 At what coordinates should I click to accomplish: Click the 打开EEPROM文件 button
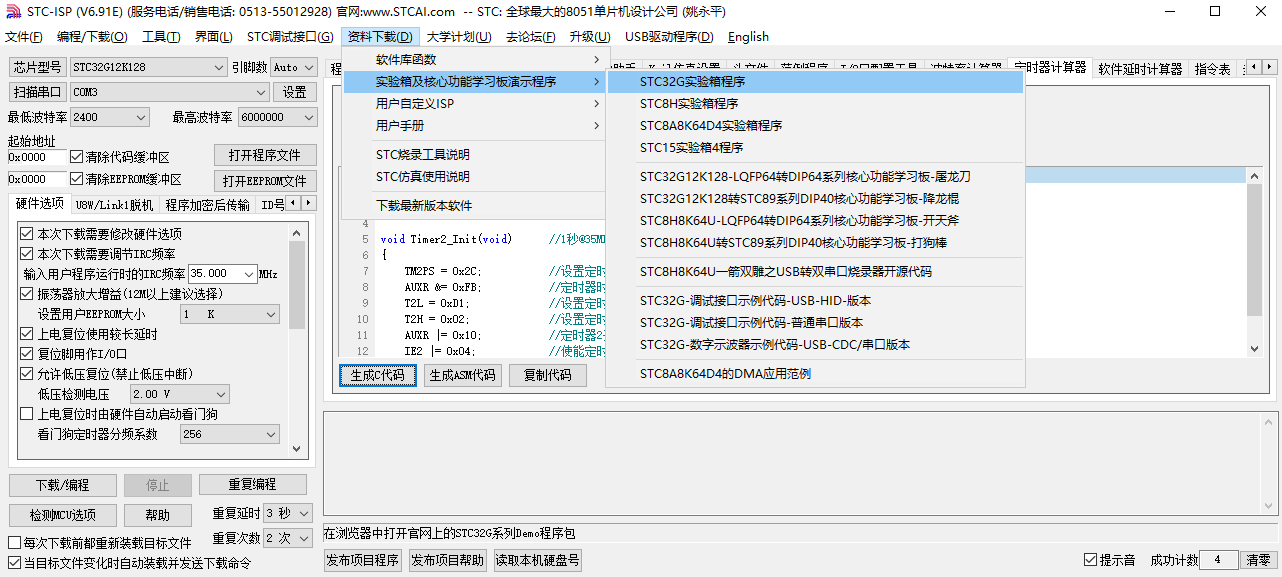[265, 181]
